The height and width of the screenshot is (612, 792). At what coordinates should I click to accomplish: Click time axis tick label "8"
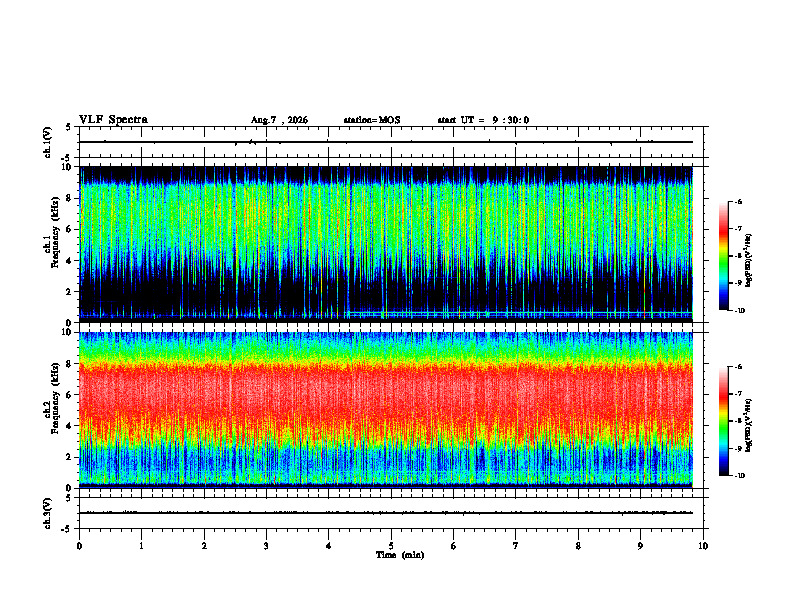click(578, 546)
